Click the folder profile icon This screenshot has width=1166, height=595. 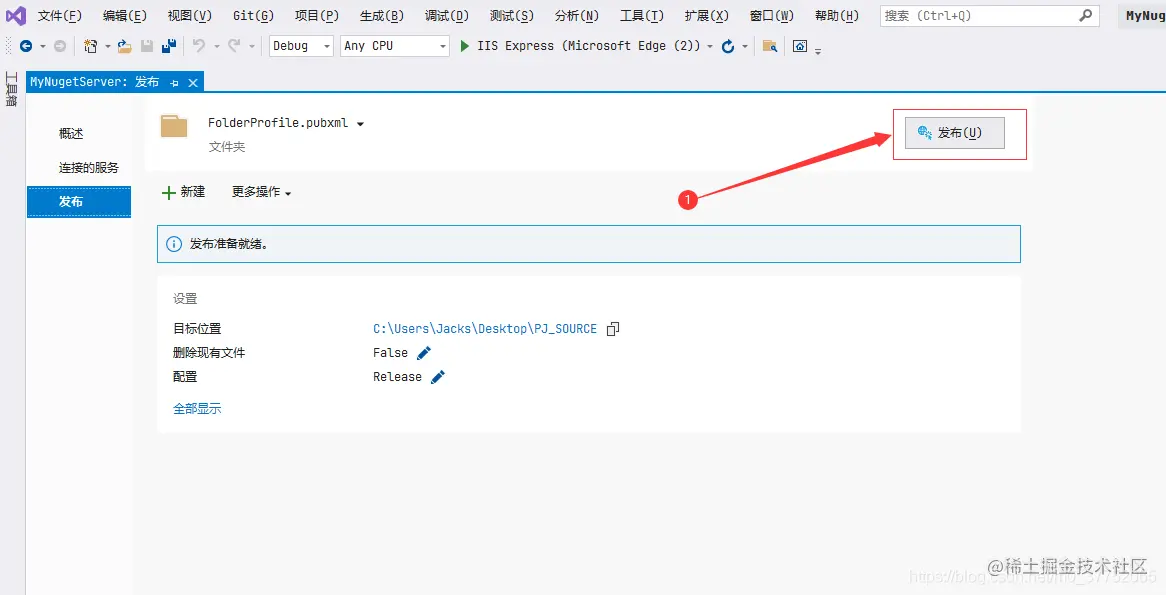[174, 126]
